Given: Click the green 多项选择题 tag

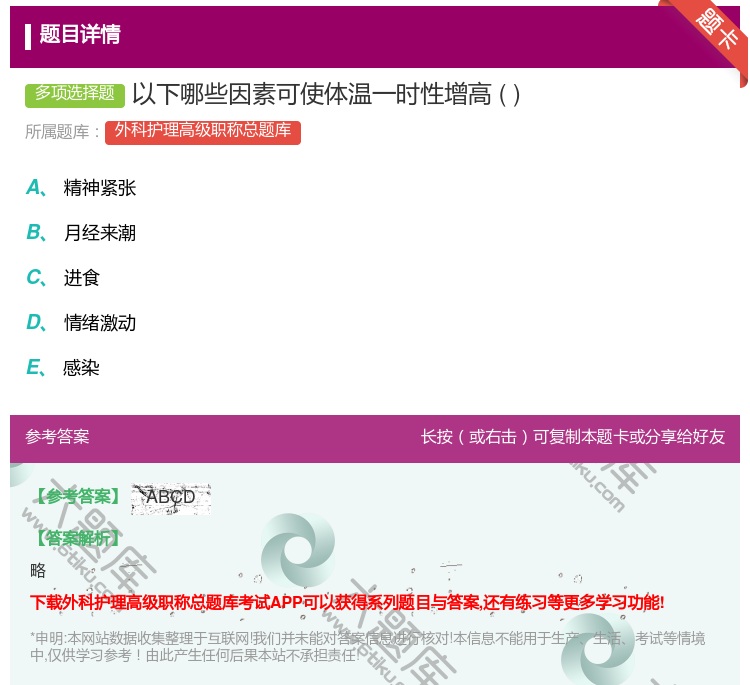Looking at the screenshot, I should coord(75,94).
